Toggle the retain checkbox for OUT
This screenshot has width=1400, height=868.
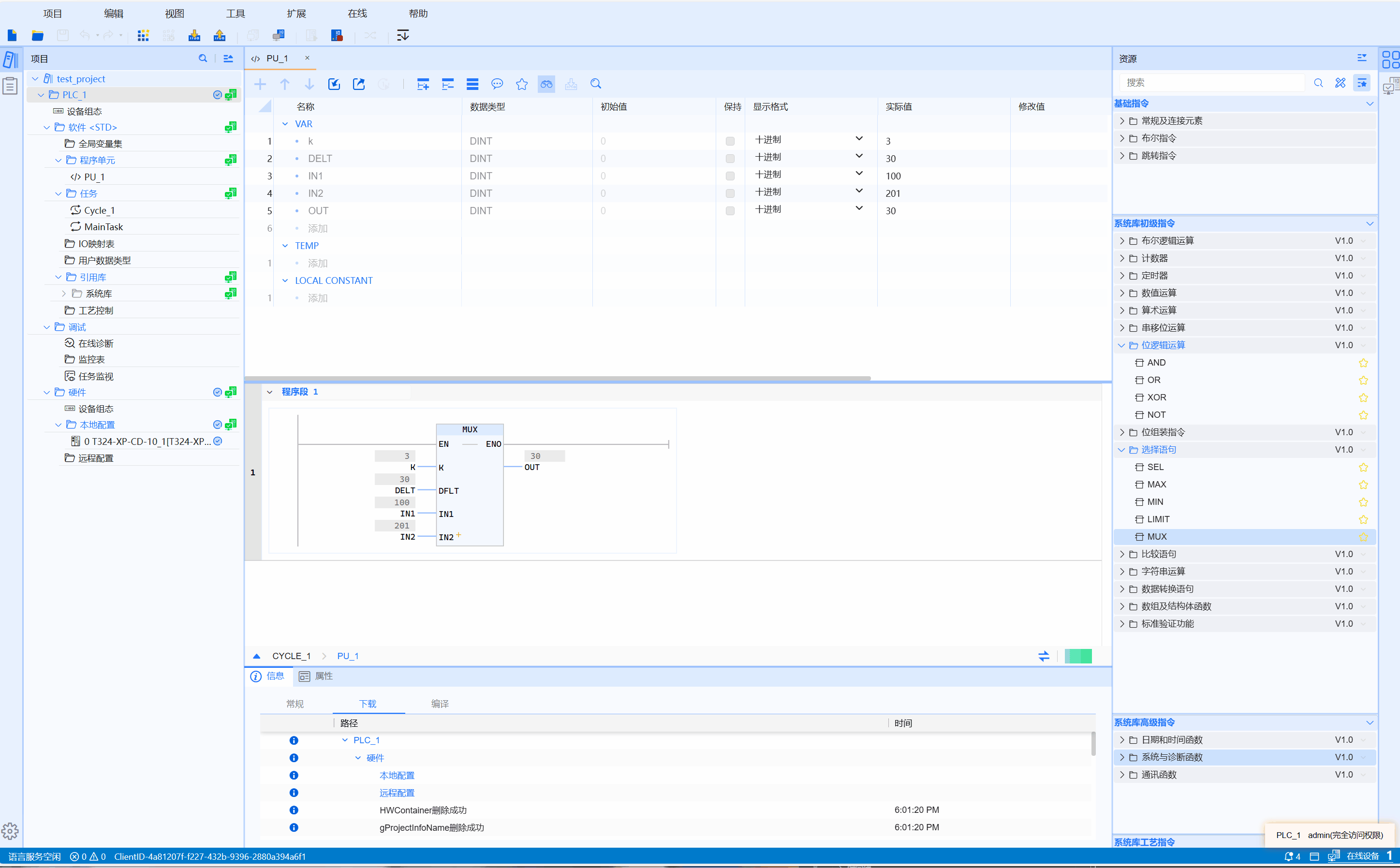[x=730, y=211]
